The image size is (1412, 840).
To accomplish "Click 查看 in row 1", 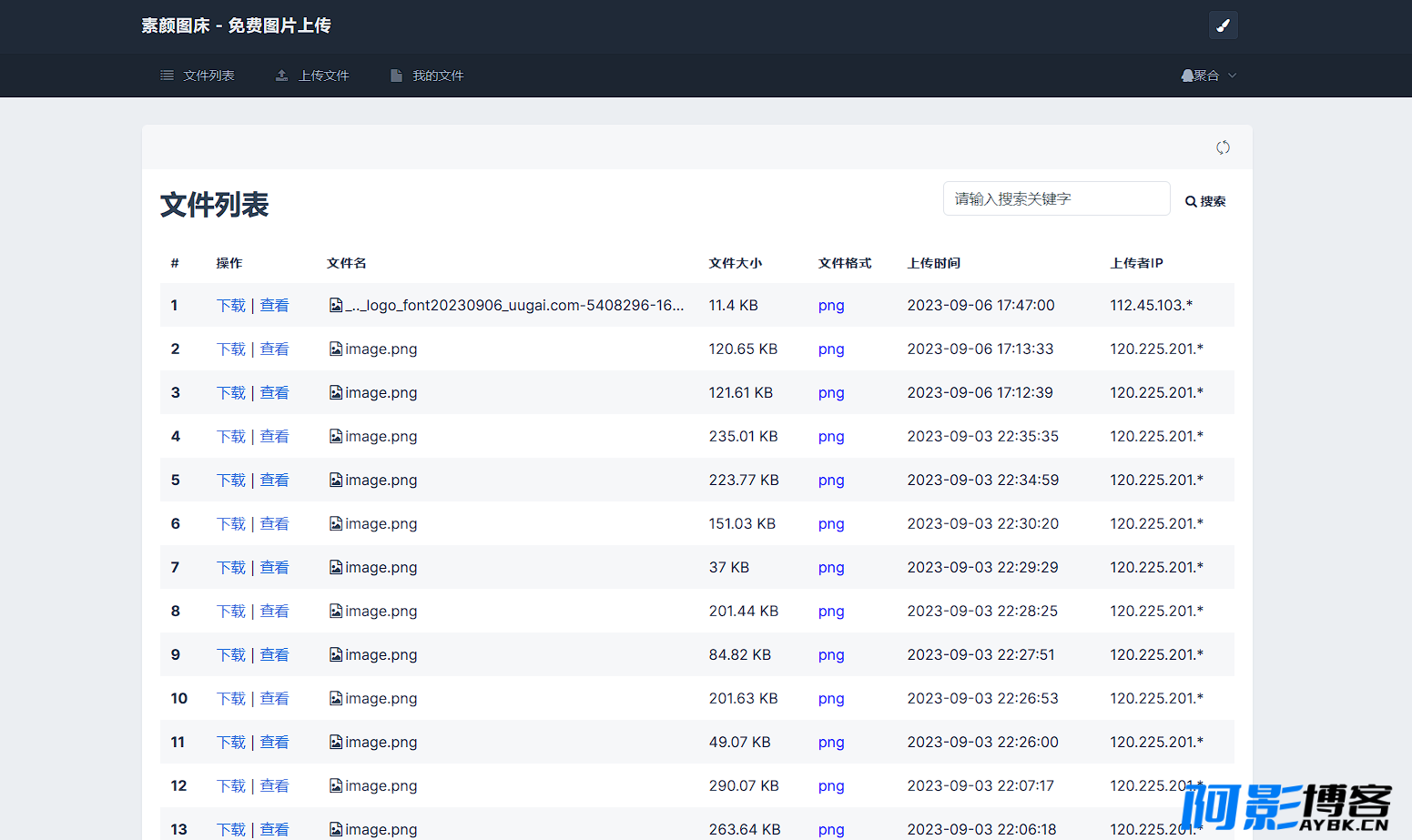I will pos(274,305).
